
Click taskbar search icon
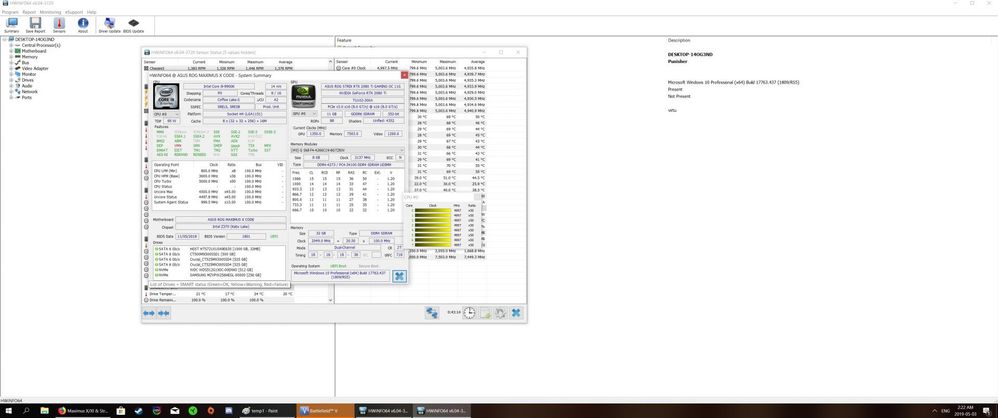point(27,411)
